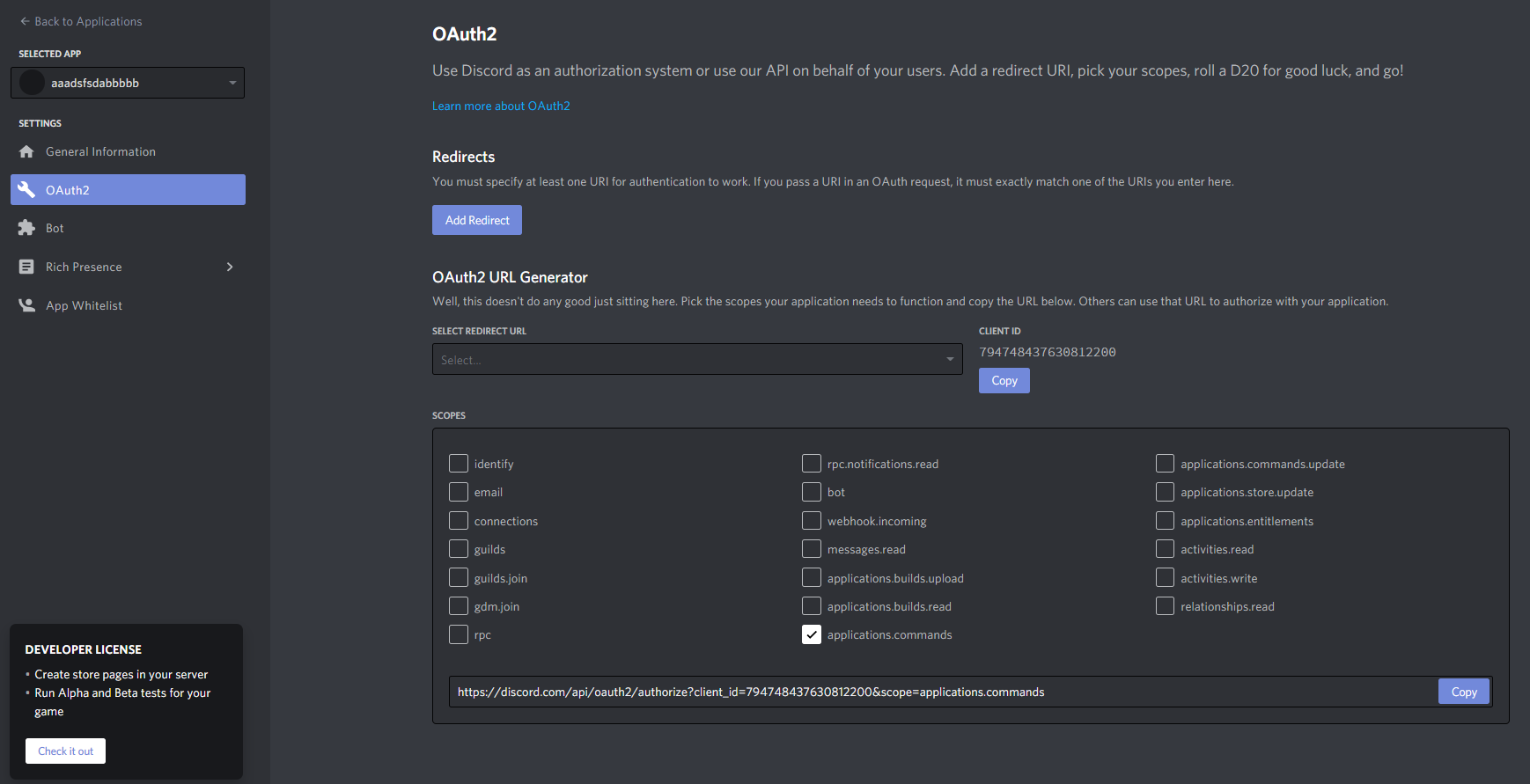1530x784 pixels.
Task: Tick applications.commands.update checkbox
Action: [x=1165, y=464]
